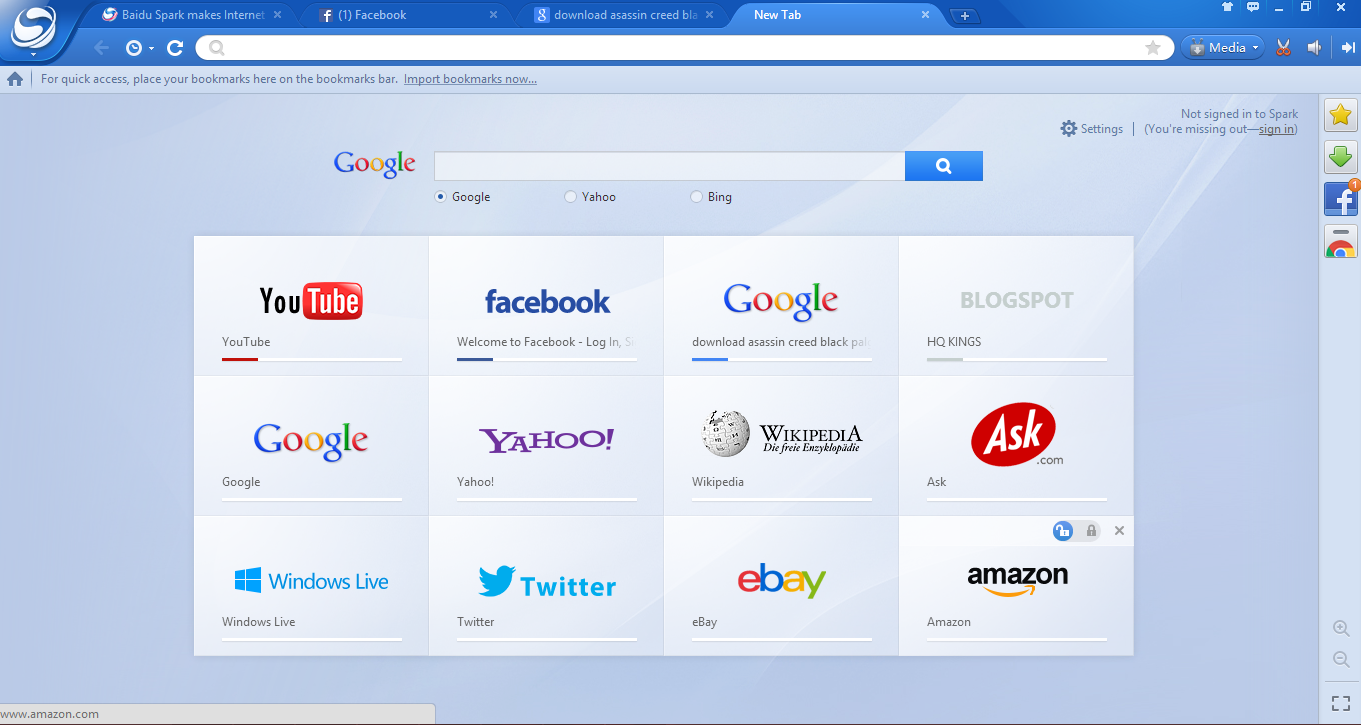1361x725 pixels.
Task: Go back with the back arrow
Action: point(100,47)
